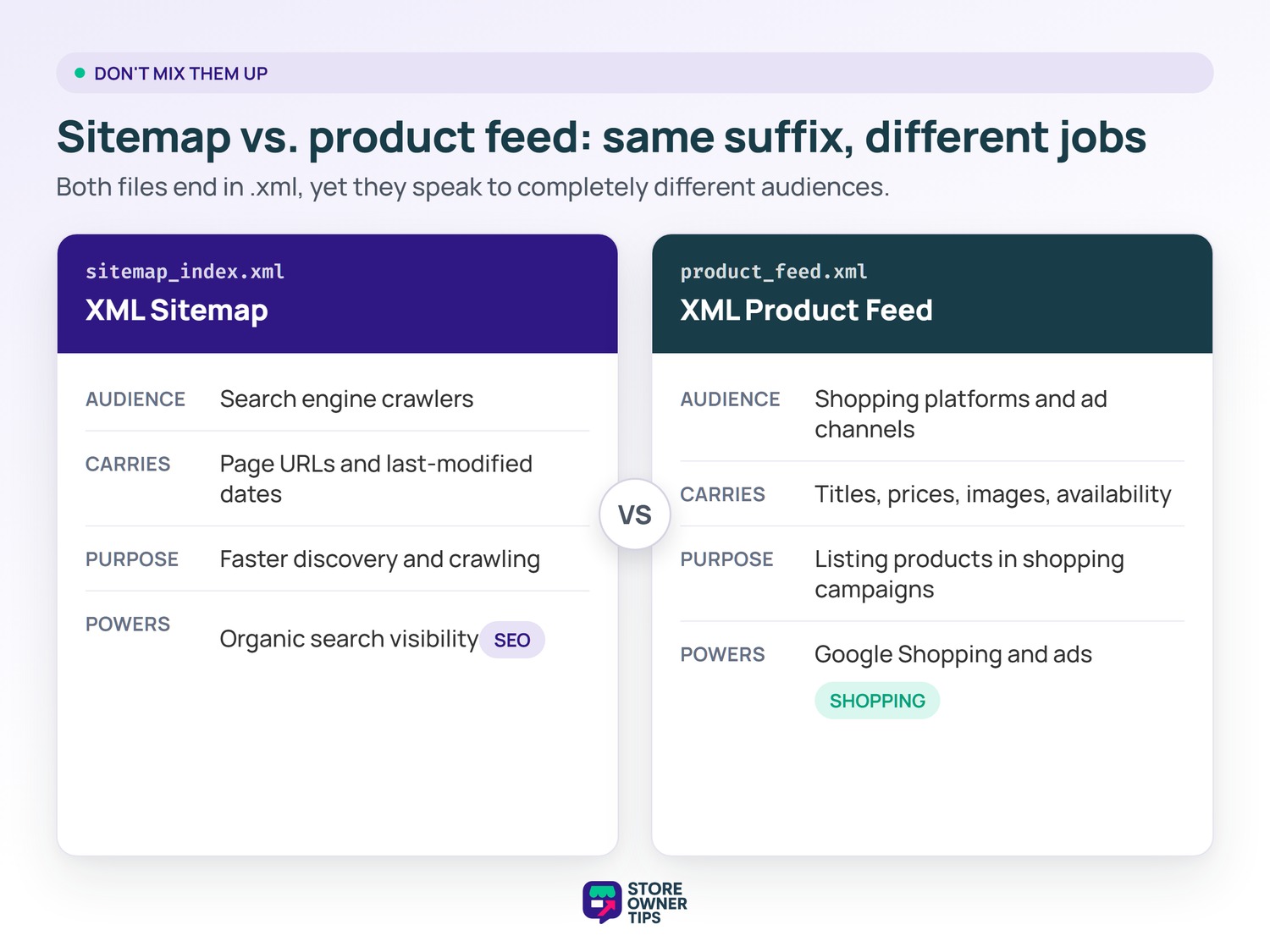The width and height of the screenshot is (1270, 952).
Task: Click POWERS label in the Product Feed card
Action: pos(723,655)
